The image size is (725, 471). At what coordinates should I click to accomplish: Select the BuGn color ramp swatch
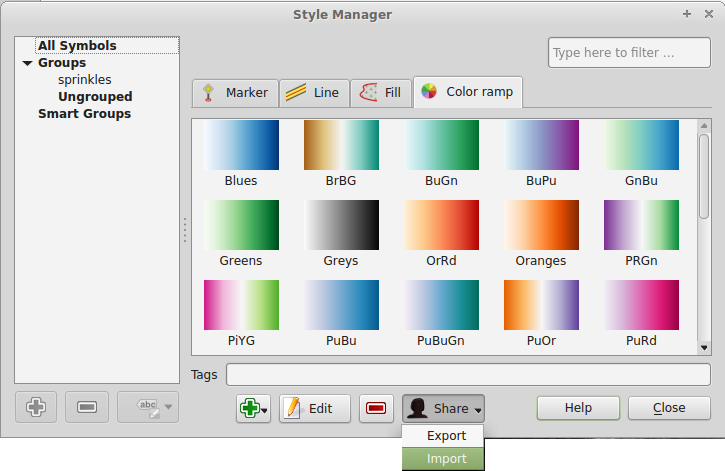442,145
